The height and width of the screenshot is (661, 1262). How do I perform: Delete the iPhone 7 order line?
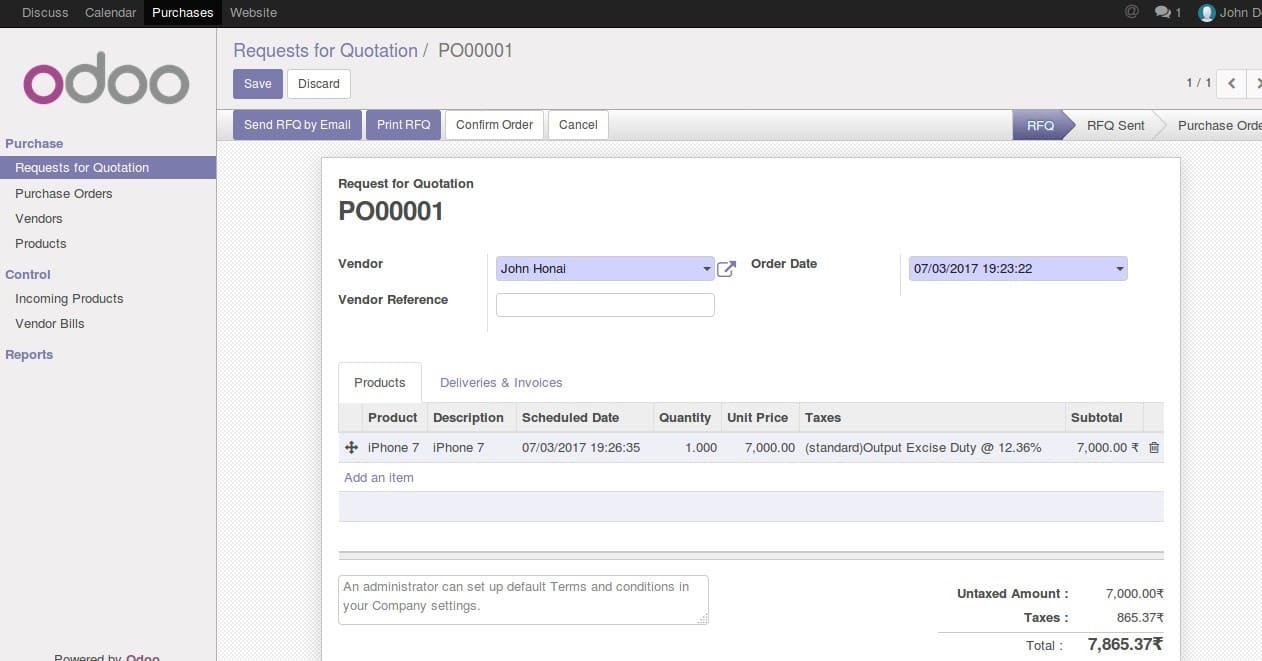tap(1154, 448)
